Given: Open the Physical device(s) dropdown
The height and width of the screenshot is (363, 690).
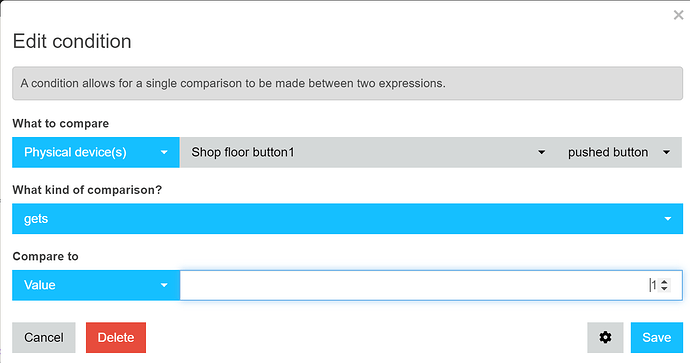Looking at the screenshot, I should 95,152.
